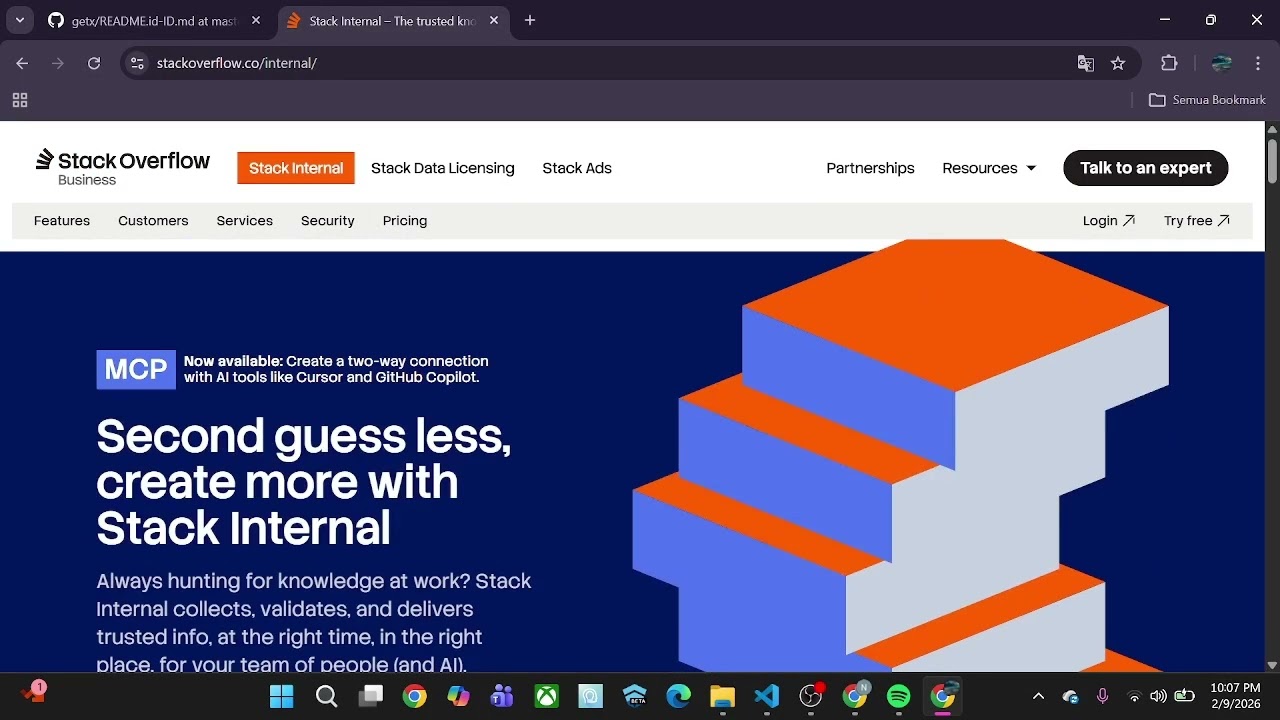1280x720 pixels.
Task: Click the Try free link
Action: click(x=1197, y=221)
